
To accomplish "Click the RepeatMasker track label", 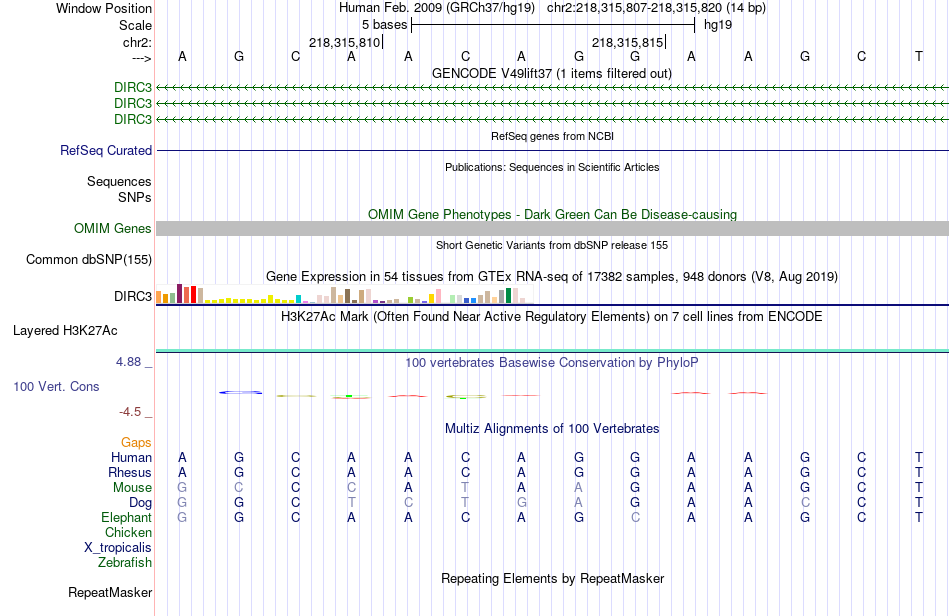I will [110, 592].
